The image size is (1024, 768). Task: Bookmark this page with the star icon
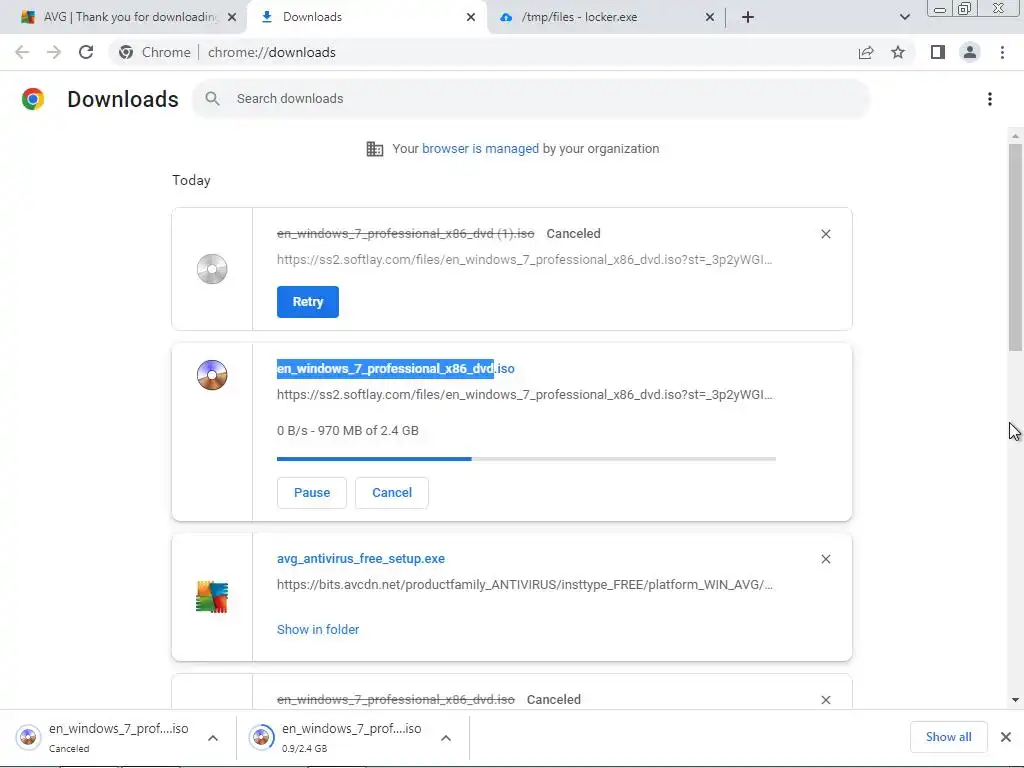coord(898,52)
